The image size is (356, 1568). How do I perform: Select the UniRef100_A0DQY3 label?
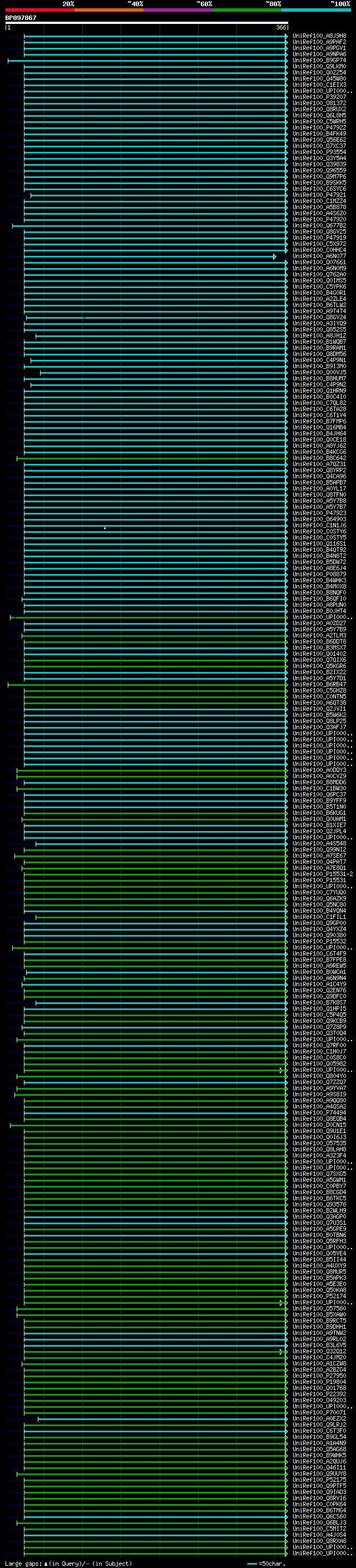[x=319, y=769]
